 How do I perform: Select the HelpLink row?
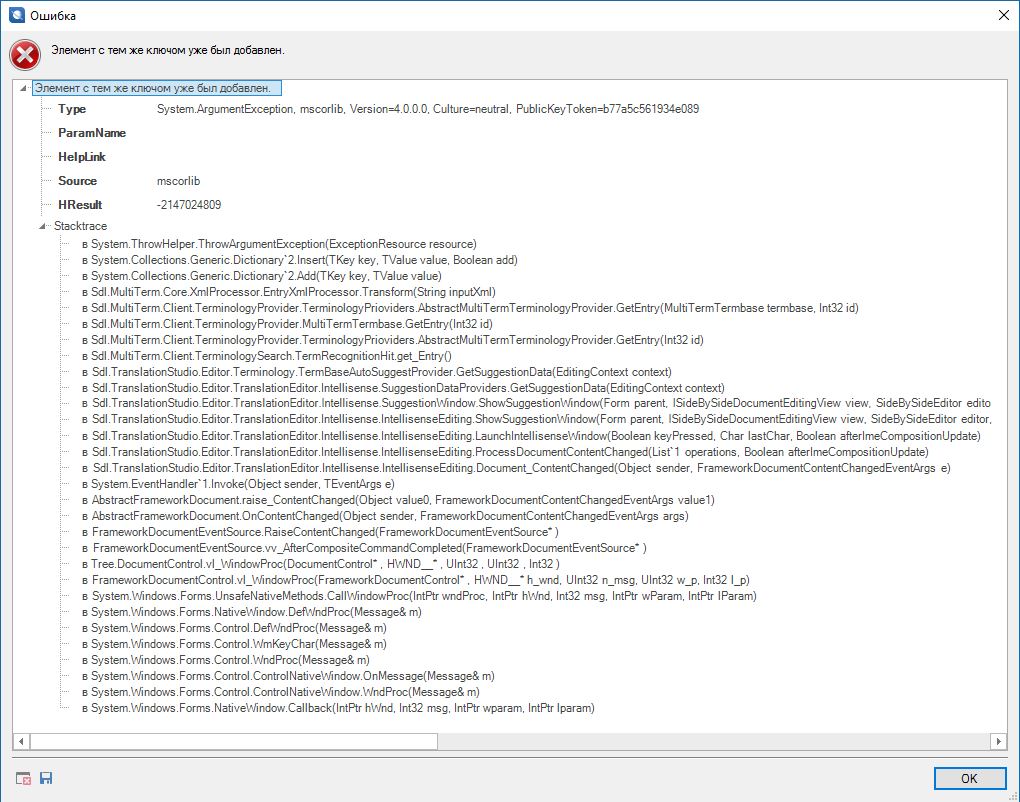pyautogui.click(x=82, y=157)
